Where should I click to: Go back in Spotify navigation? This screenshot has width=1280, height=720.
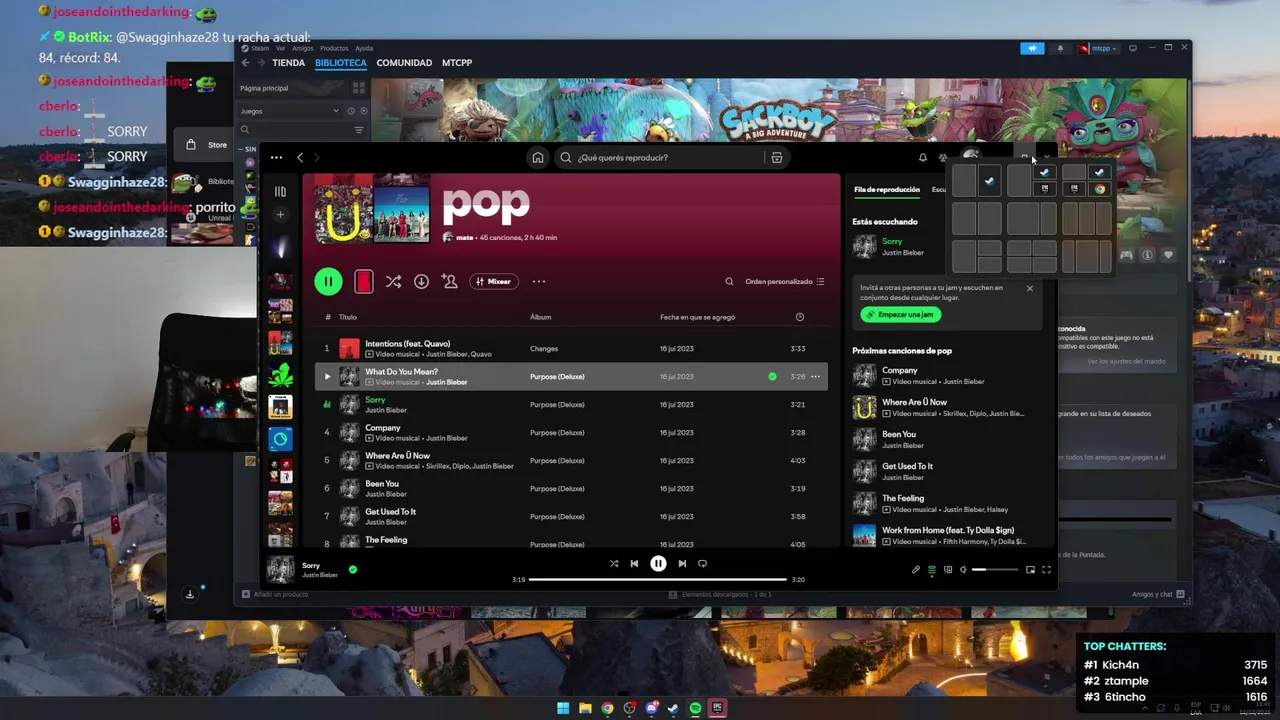[x=300, y=157]
